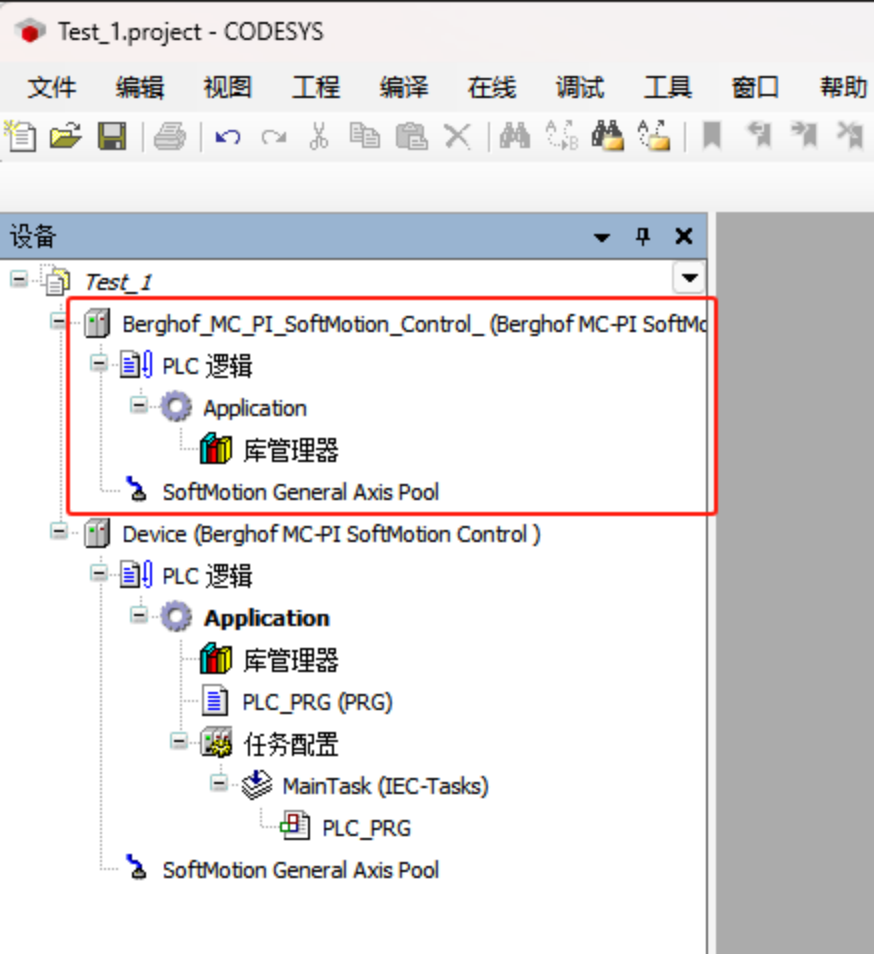Go to previous bookmark icon
Screen dimensions: 874x954
(x=758, y=135)
